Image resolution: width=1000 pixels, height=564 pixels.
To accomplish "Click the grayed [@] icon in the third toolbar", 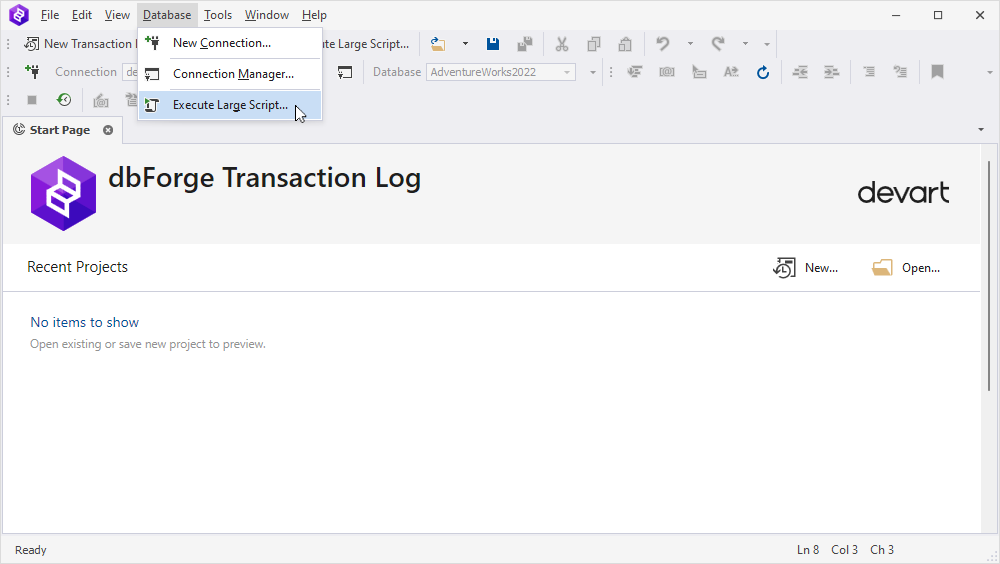I will [x=101, y=100].
